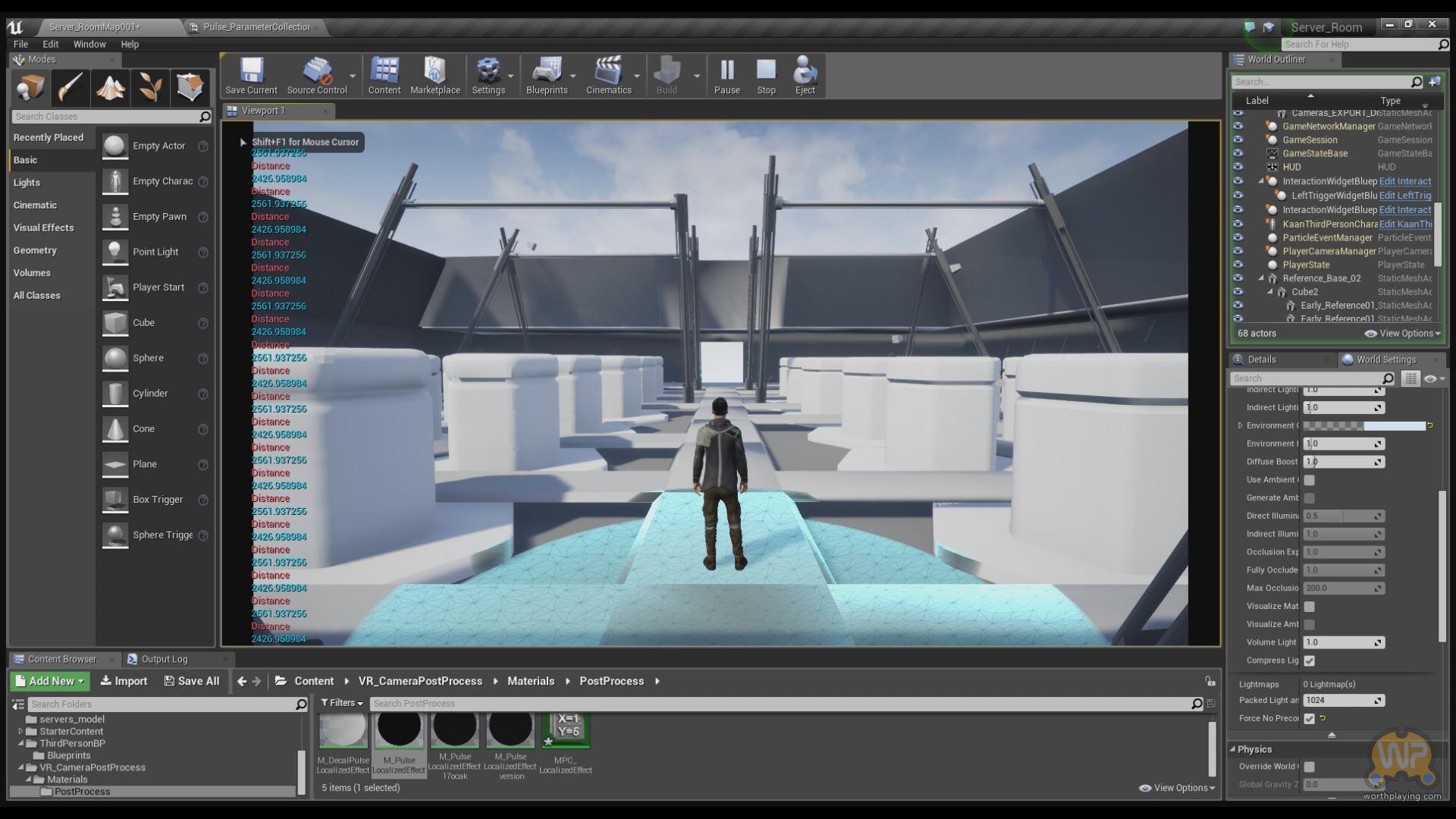
Task: Open the Blueprints dropdown arrow
Action: (573, 76)
